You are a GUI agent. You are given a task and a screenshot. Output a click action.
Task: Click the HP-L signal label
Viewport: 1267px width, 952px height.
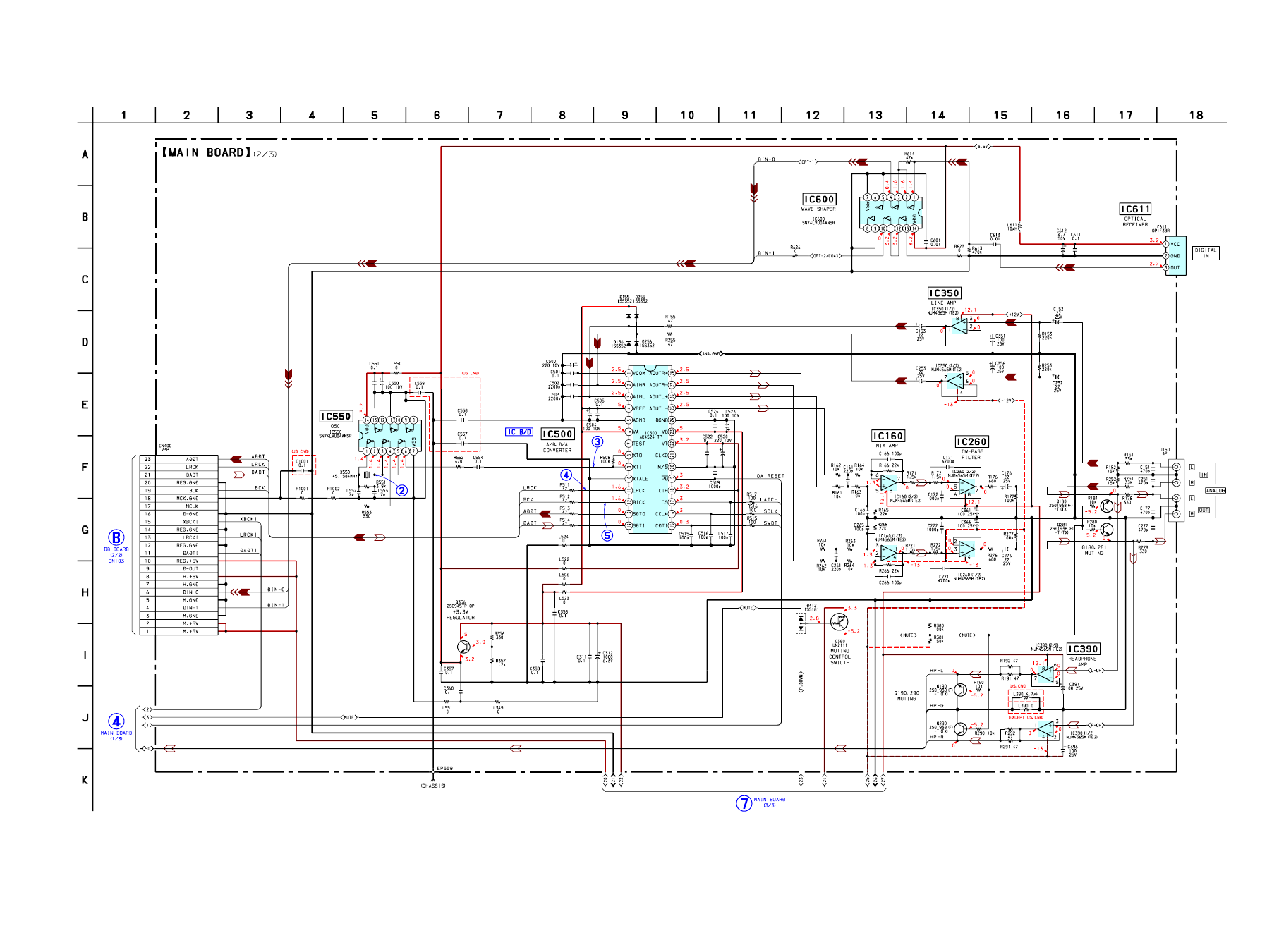936,671
